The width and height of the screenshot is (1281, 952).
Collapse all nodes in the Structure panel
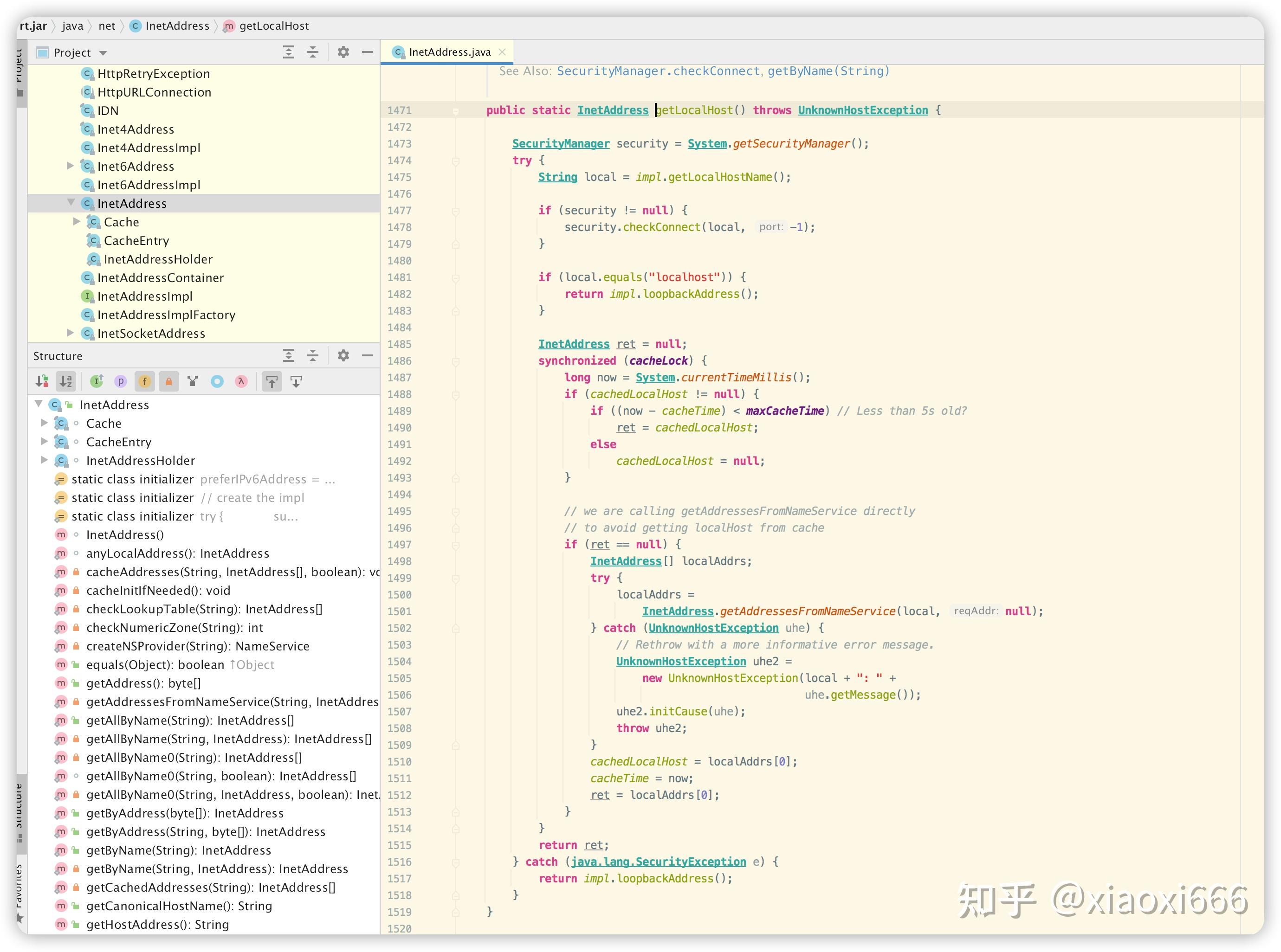[x=312, y=355]
